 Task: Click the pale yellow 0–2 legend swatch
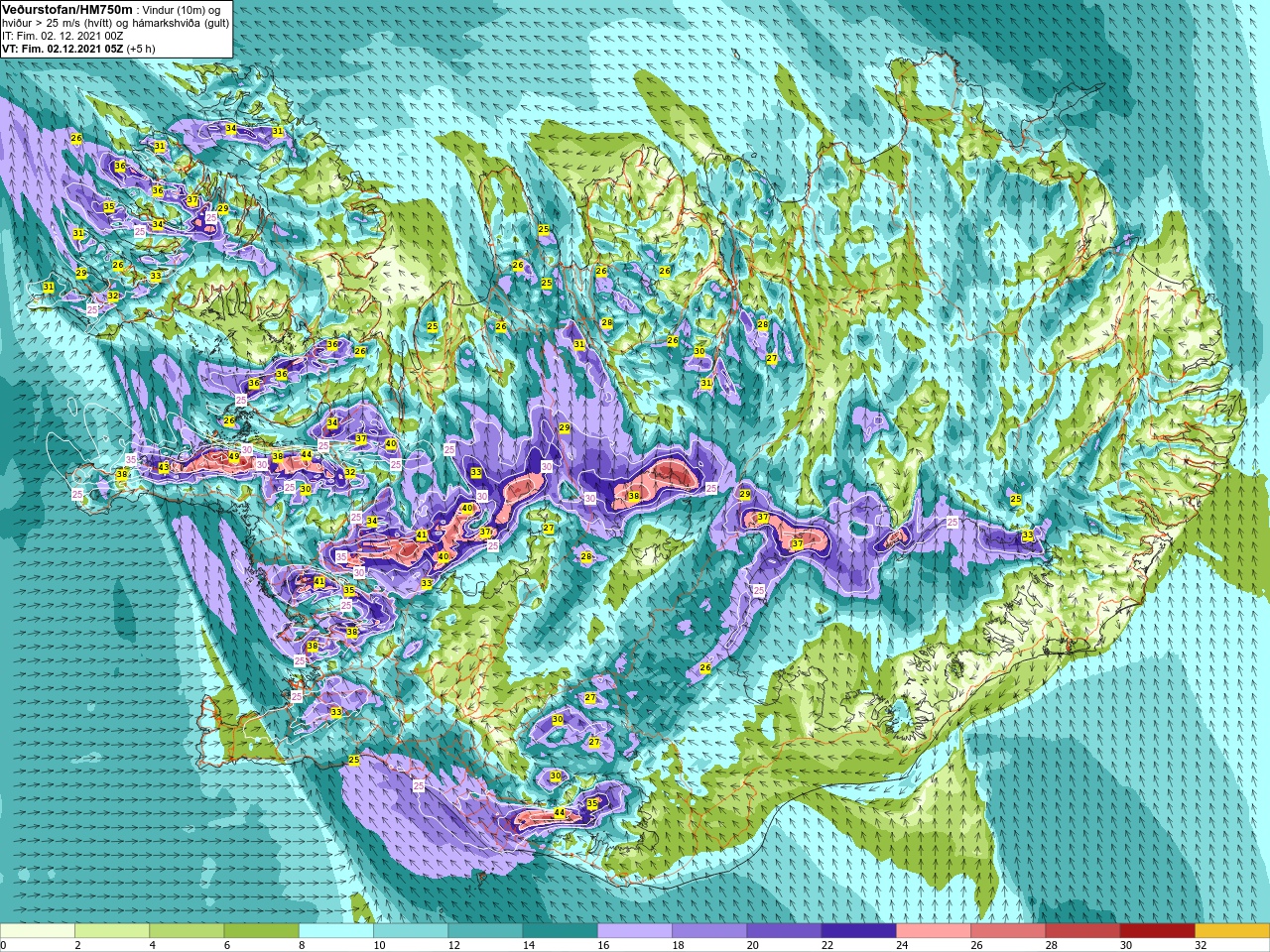coord(38,931)
